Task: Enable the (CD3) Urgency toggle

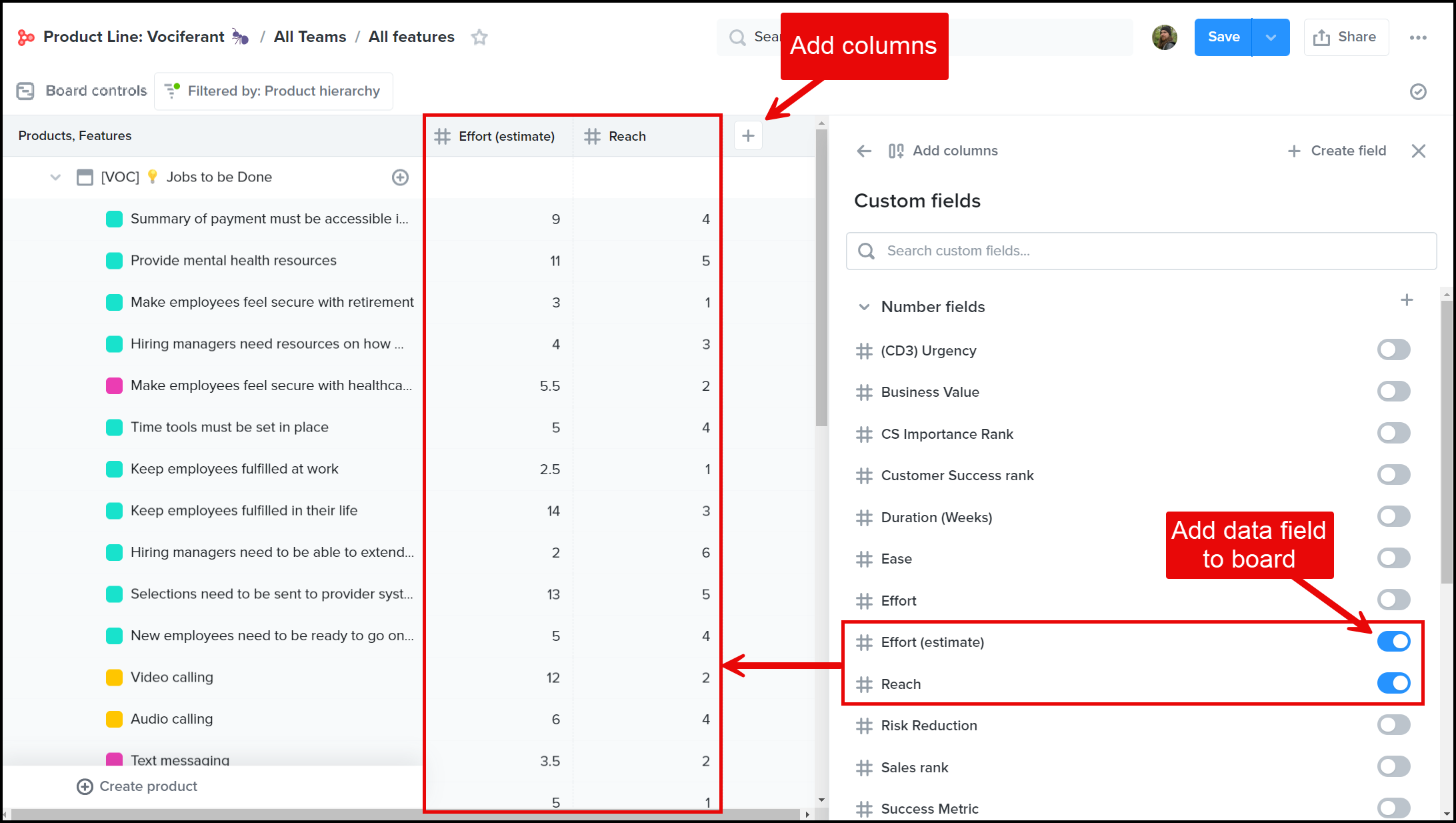Action: pos(1393,349)
